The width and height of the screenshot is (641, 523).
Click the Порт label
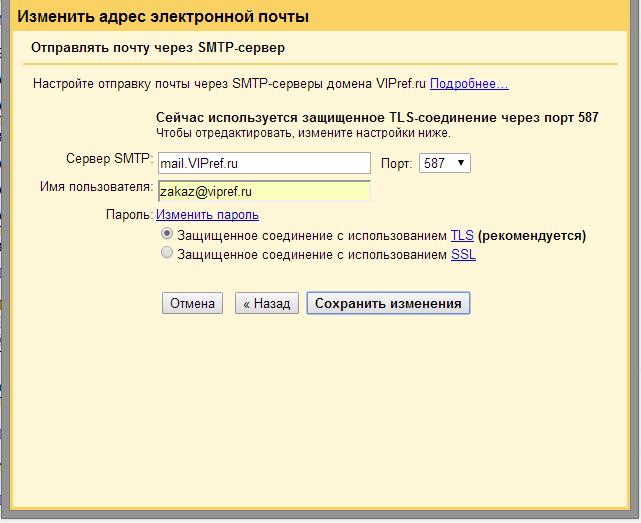396,163
